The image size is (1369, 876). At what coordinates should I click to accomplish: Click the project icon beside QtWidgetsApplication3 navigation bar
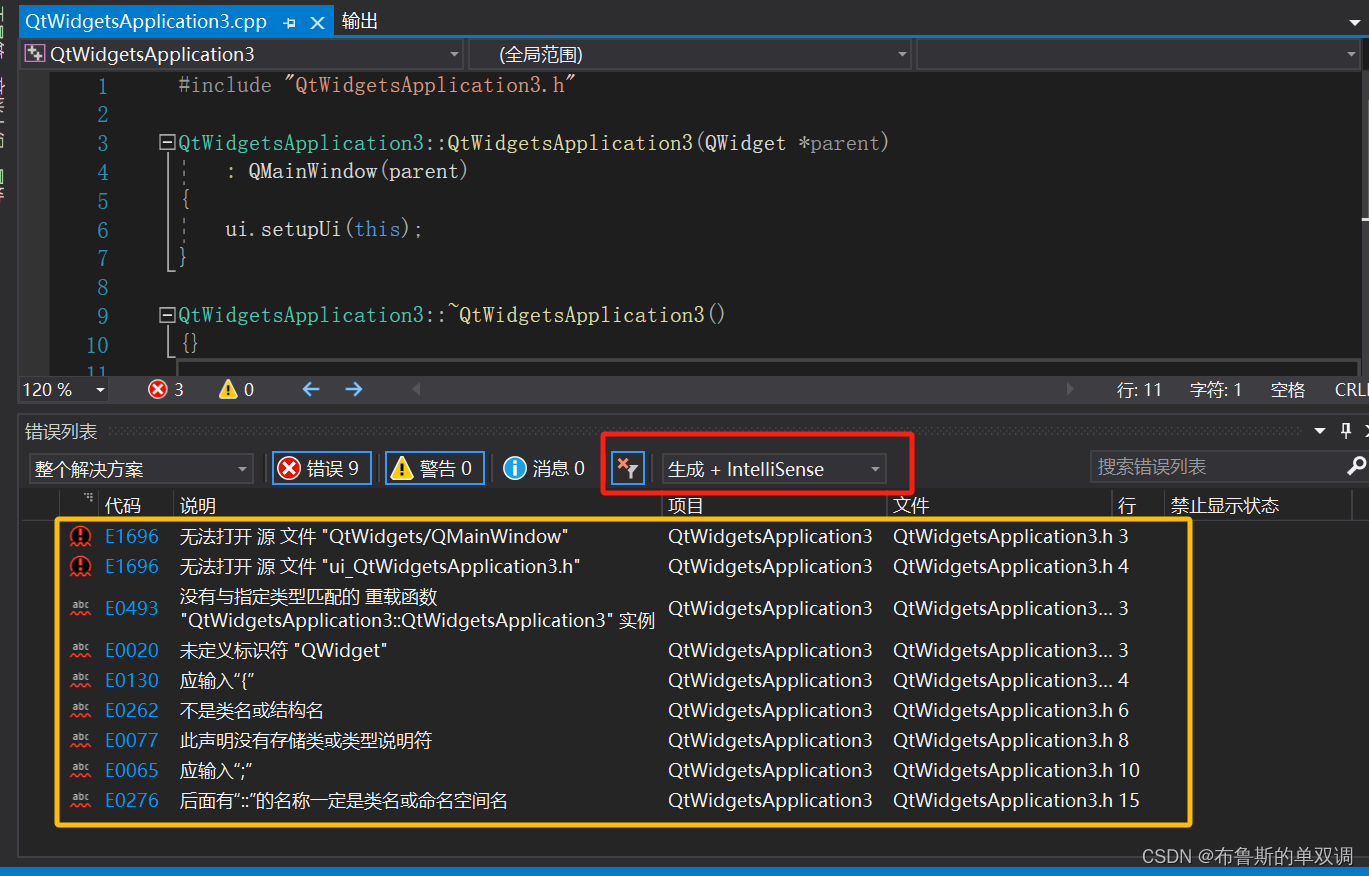click(33, 54)
